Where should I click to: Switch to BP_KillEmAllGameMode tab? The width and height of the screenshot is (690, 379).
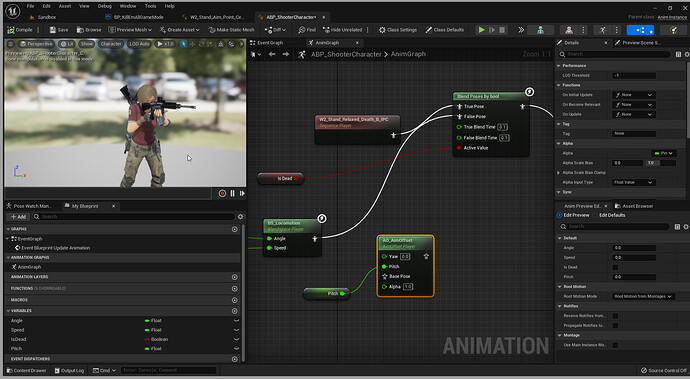coord(134,17)
